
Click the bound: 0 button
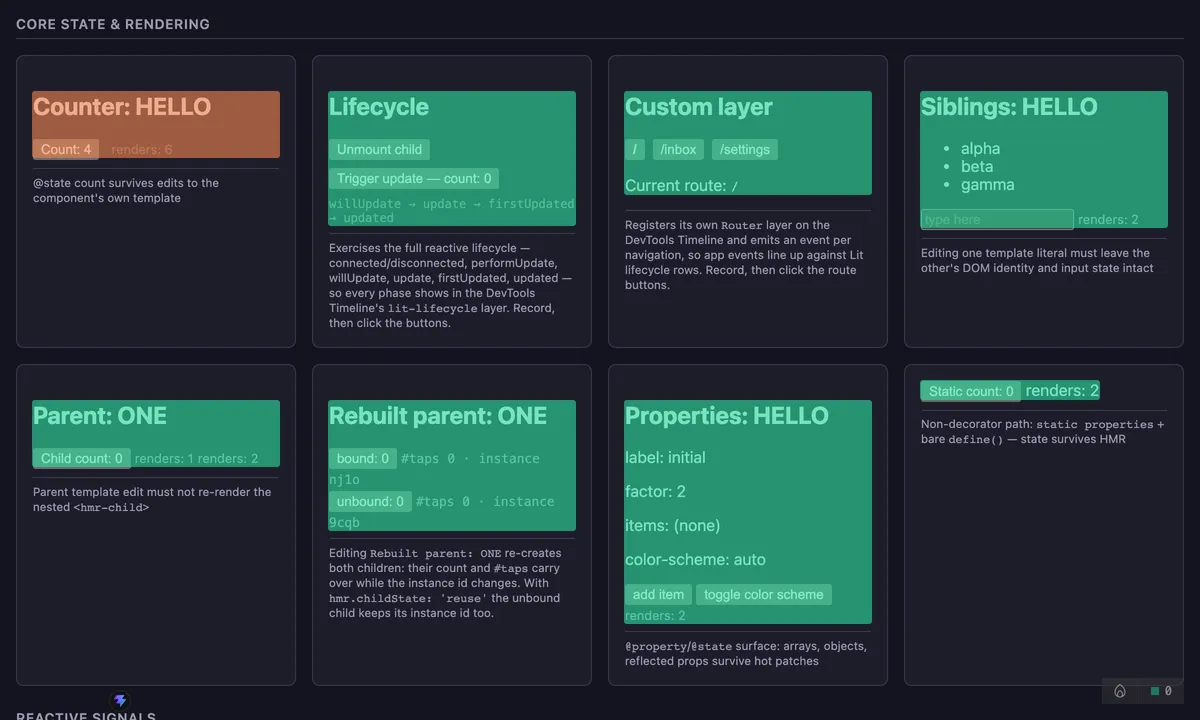point(363,458)
